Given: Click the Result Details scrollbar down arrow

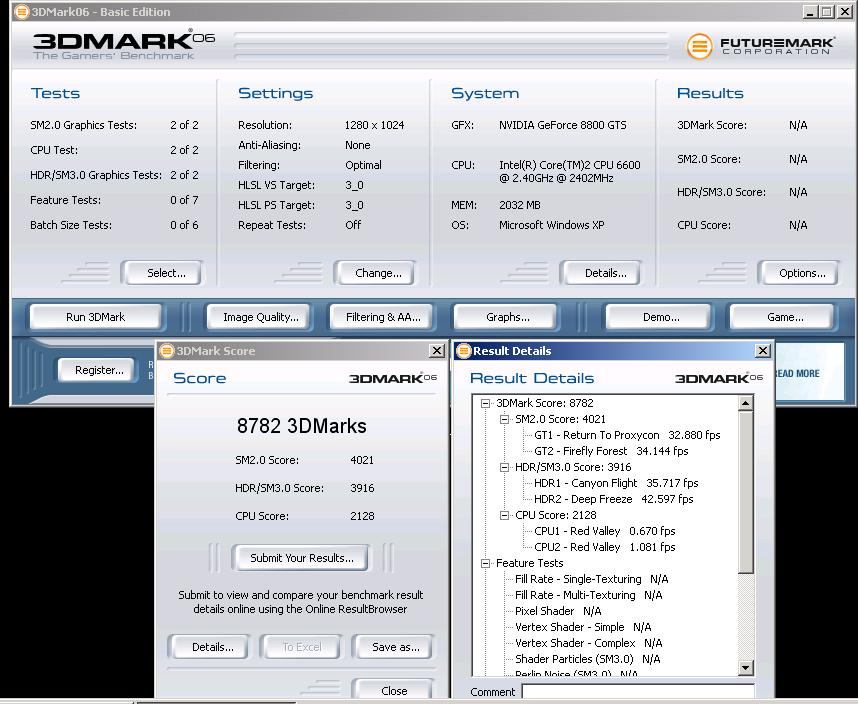Looking at the screenshot, I should (x=745, y=667).
